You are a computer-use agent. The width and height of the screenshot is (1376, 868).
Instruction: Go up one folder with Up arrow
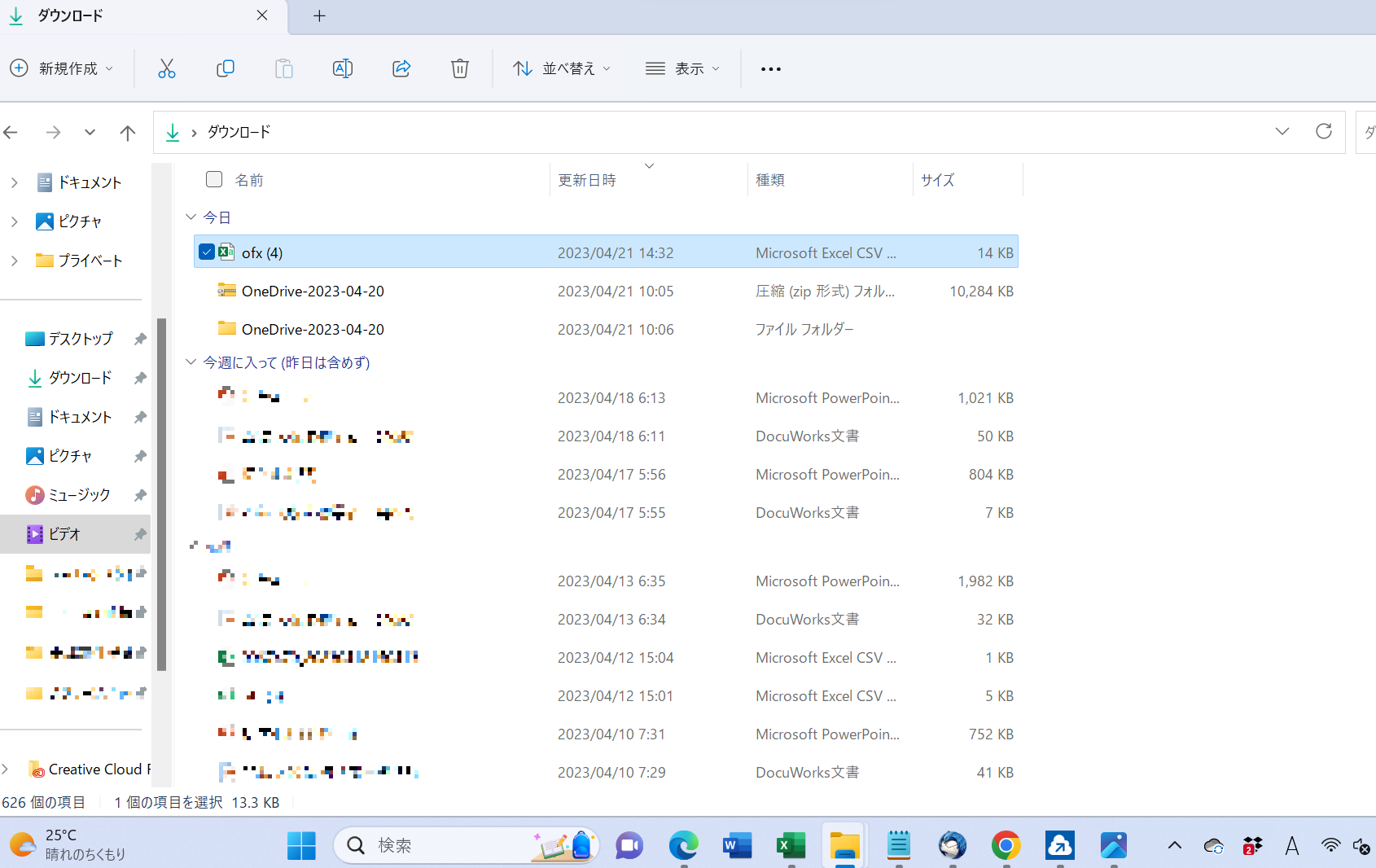point(128,133)
